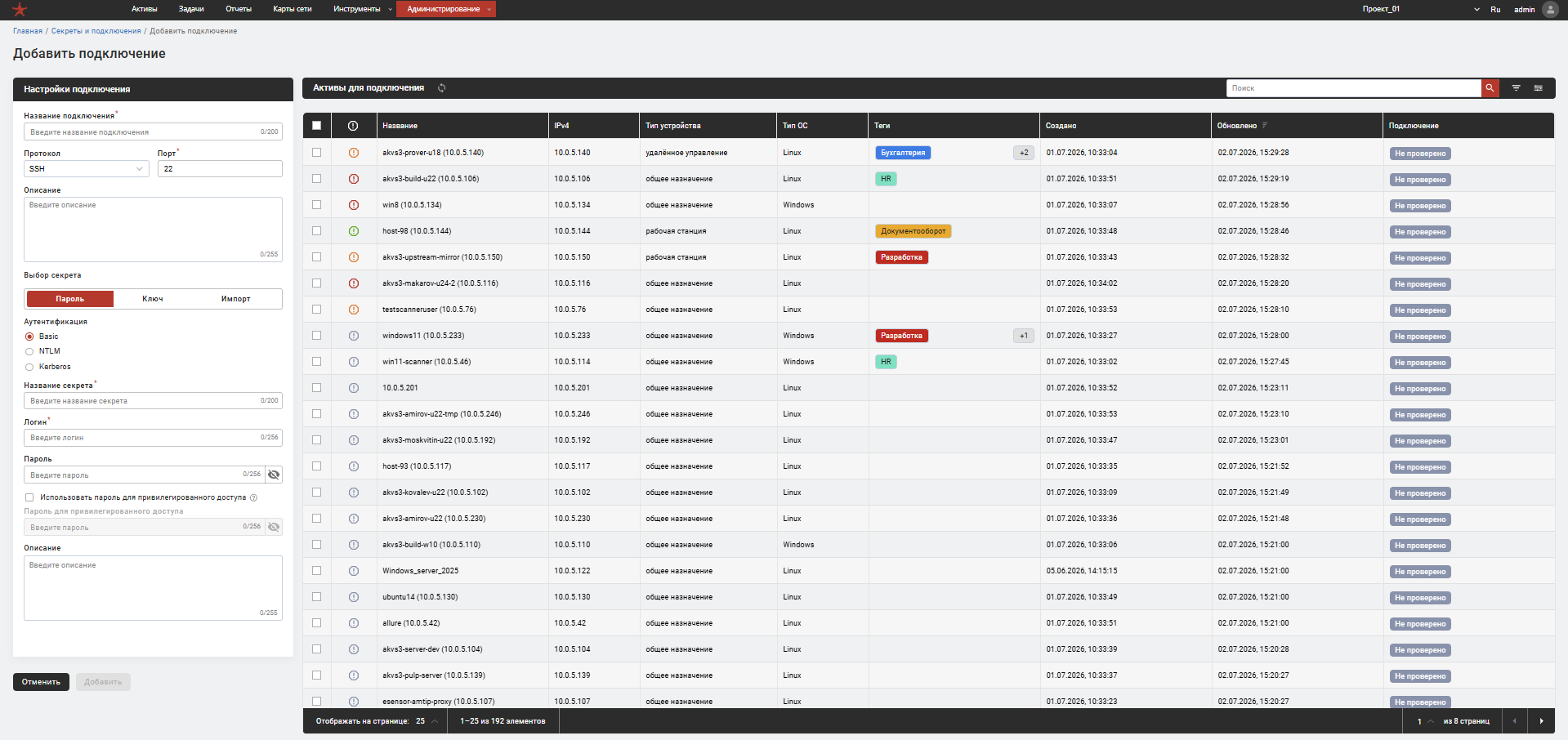1568x740 pixels.
Task: Check the akvs3-build-u22 row checkbox
Action: pos(316,179)
